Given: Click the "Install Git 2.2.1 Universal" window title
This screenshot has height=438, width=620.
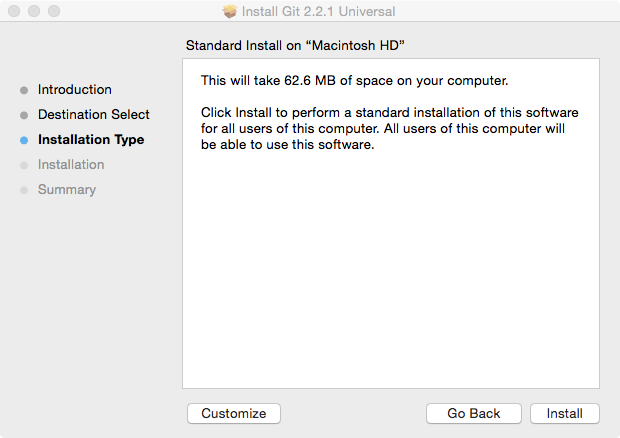Looking at the screenshot, I should click(320, 12).
